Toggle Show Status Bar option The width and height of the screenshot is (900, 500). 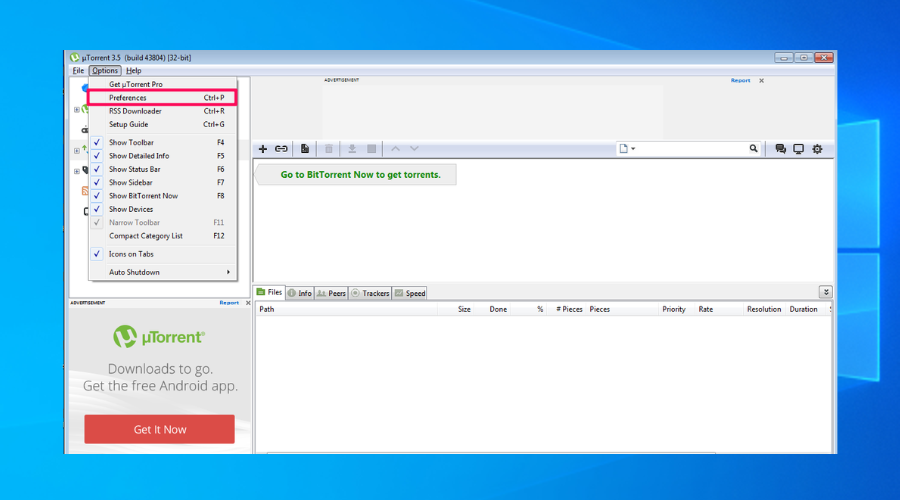[x=162, y=169]
